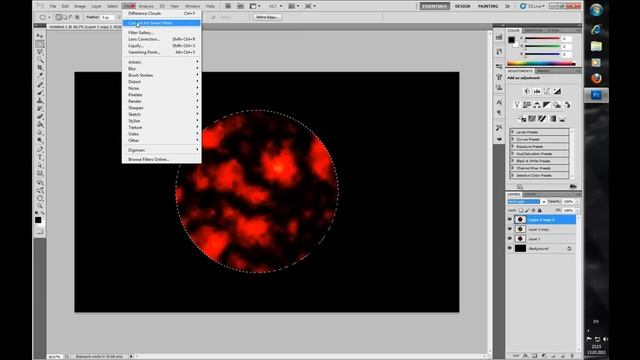Switch to Essentials workspace
The width and height of the screenshot is (640, 360).
click(434, 6)
